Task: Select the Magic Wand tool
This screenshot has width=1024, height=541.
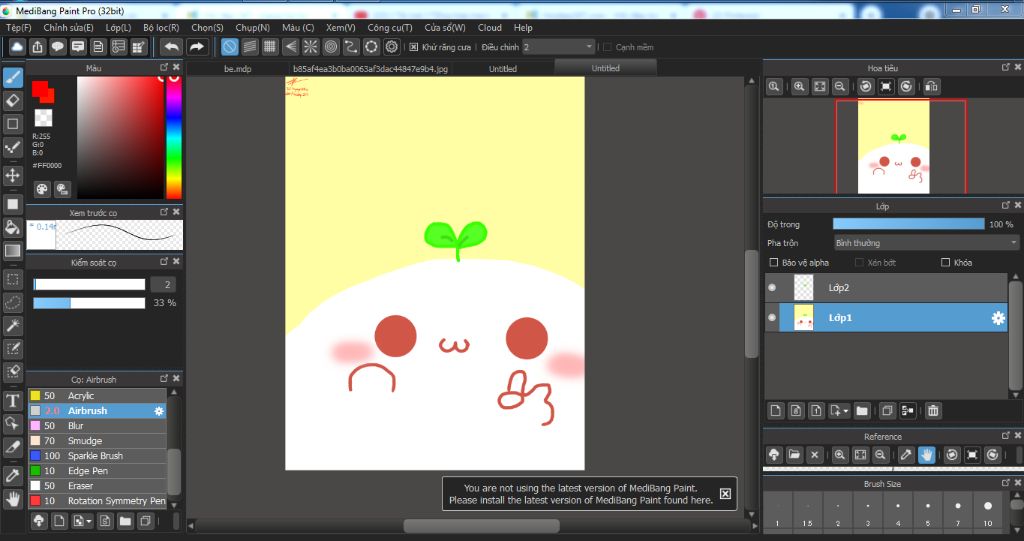Action: [x=12, y=325]
